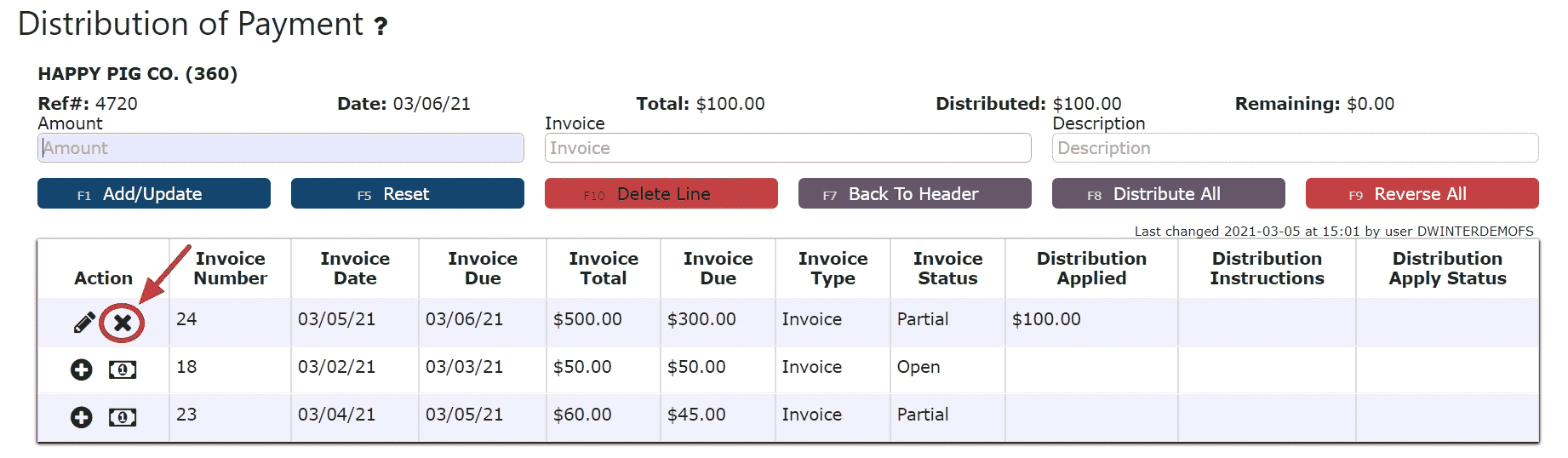Click the Invoice Number column header

tap(230, 268)
